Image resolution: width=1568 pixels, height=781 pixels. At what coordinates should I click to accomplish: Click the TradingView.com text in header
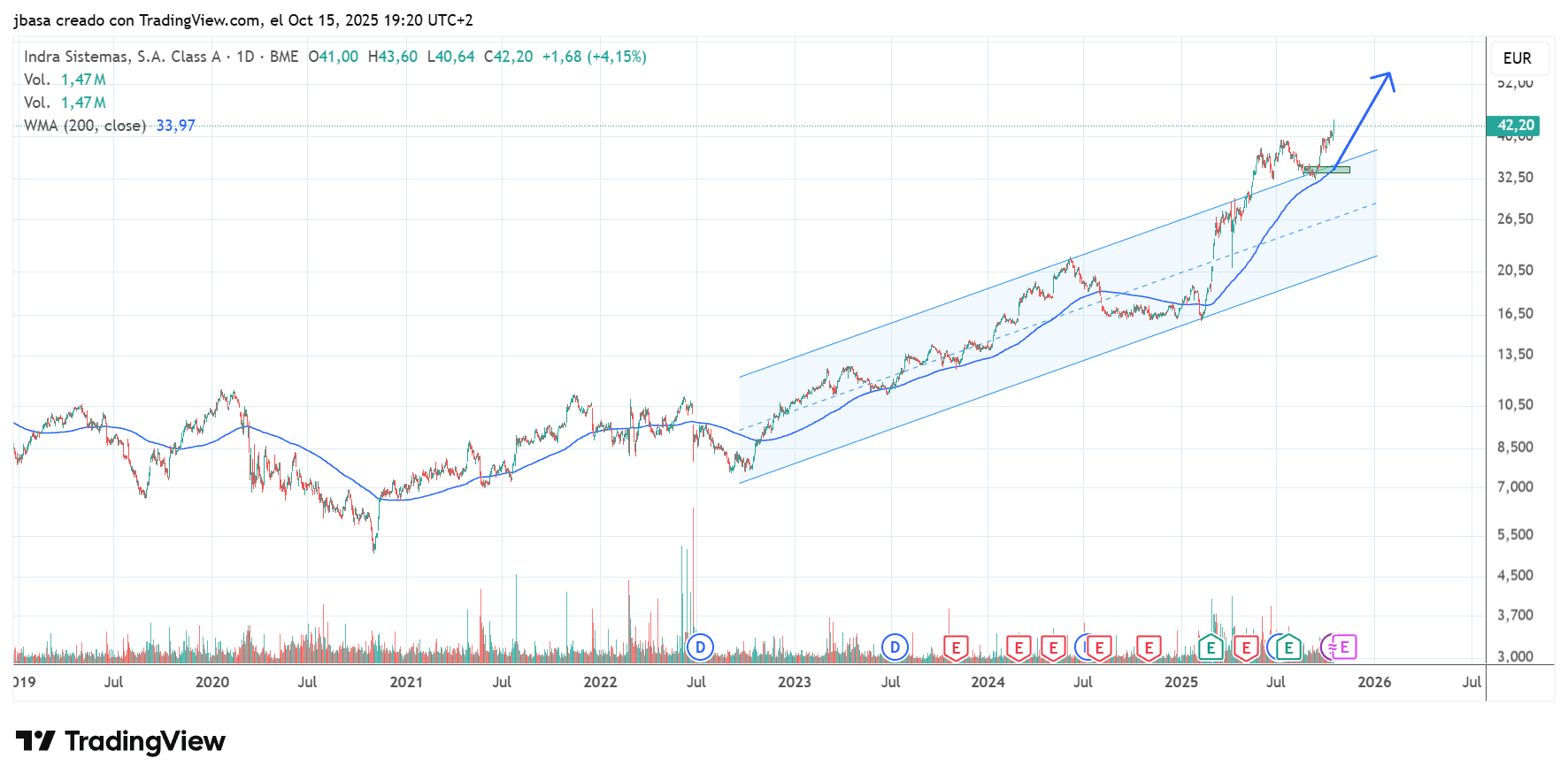tap(199, 20)
